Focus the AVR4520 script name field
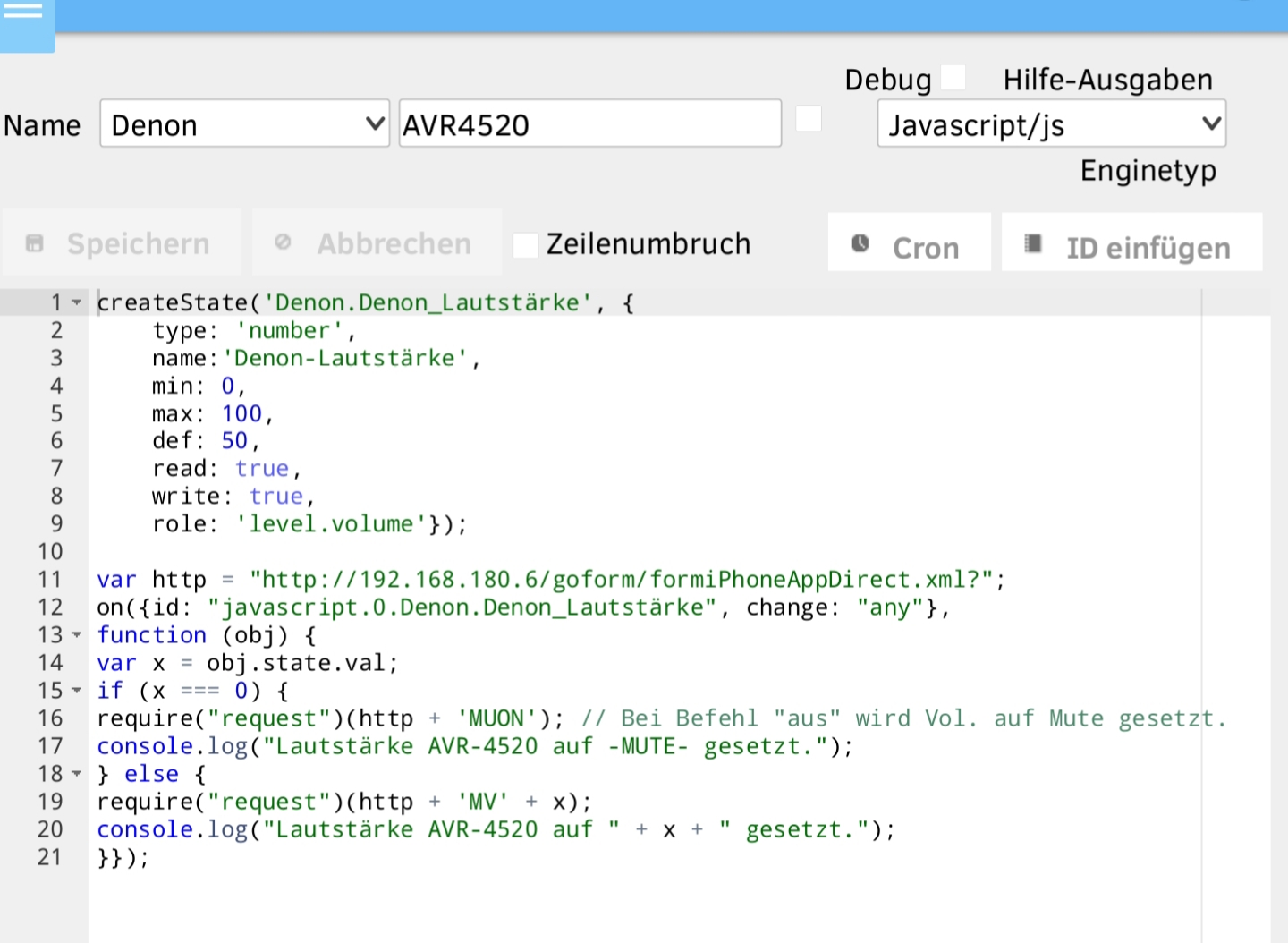Image resolution: width=1288 pixels, height=943 pixels. 589,123
